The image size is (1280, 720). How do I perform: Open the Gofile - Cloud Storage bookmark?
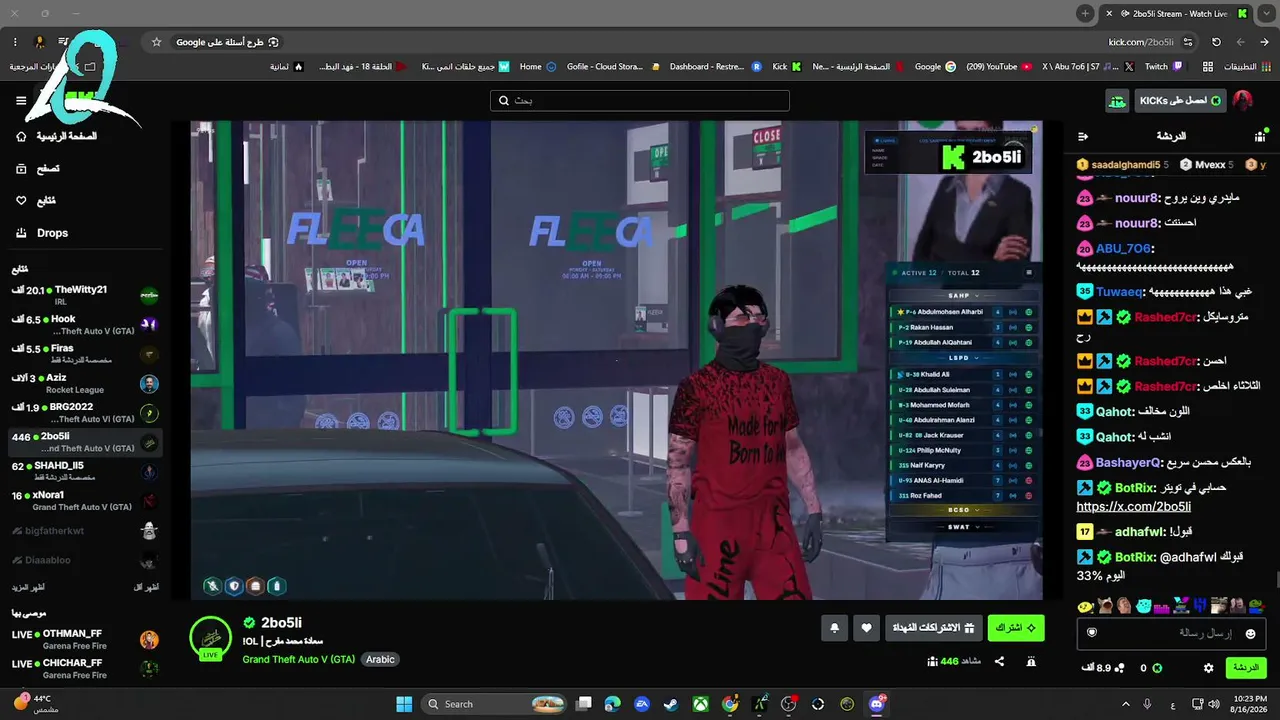tap(612, 67)
